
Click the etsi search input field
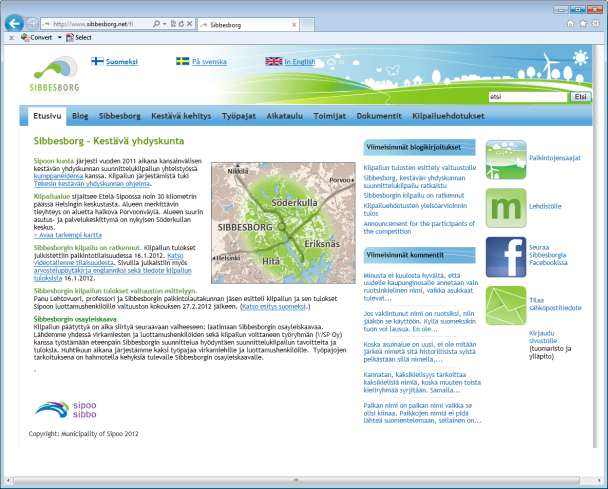tap(527, 97)
